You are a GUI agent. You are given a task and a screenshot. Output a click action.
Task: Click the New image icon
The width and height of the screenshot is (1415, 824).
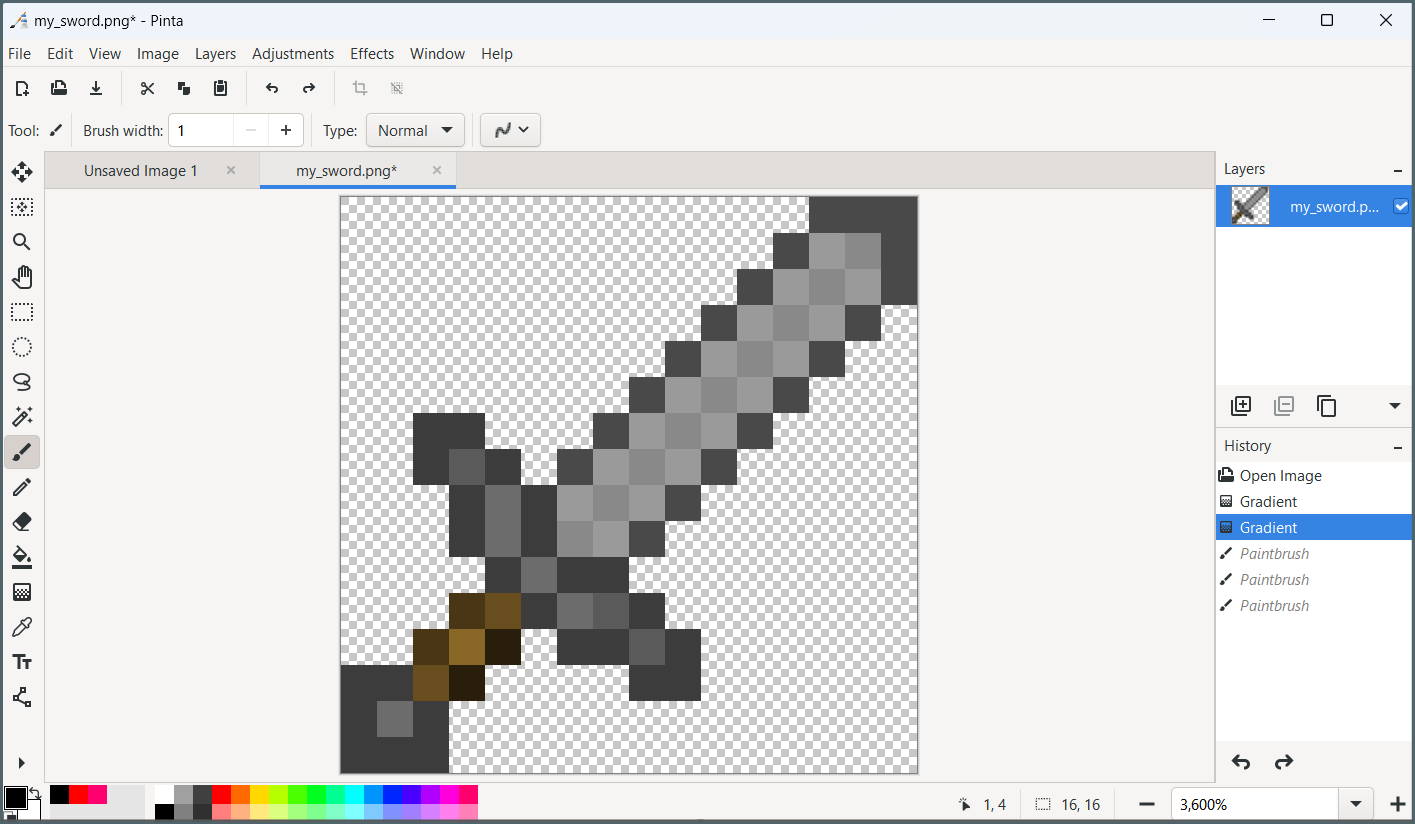click(22, 88)
